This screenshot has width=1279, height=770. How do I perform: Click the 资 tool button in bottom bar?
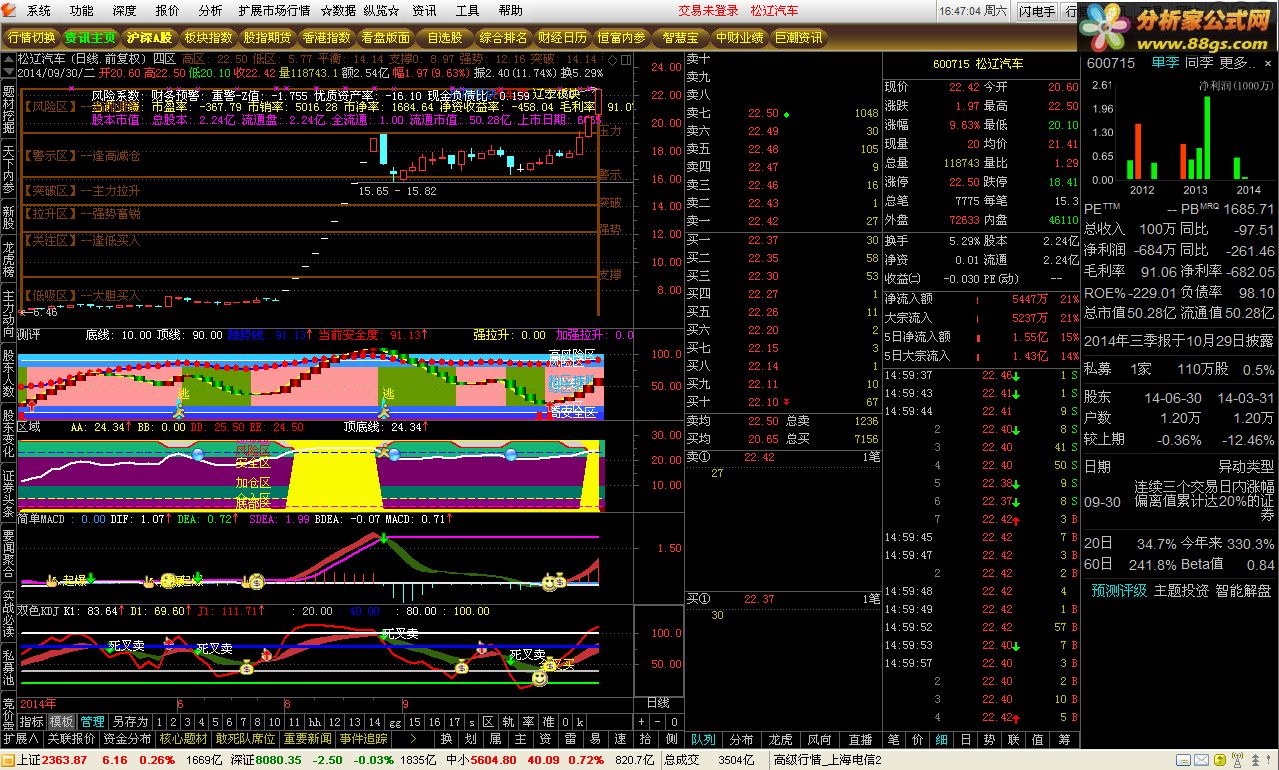pos(545,739)
